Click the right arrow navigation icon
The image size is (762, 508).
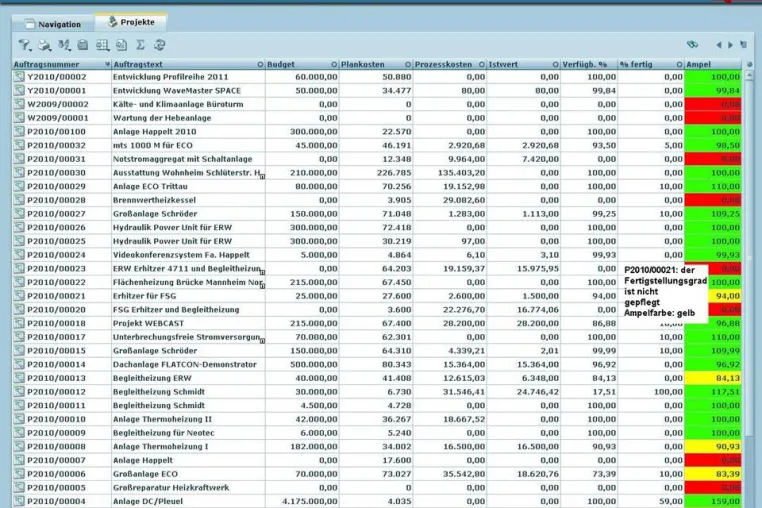pos(730,45)
